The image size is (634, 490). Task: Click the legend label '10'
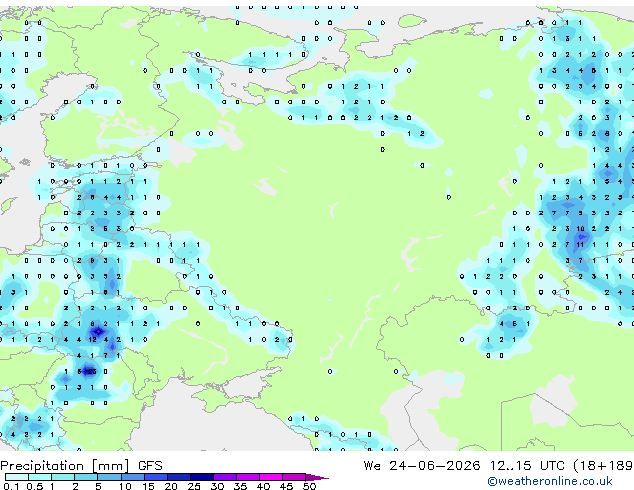(125, 486)
